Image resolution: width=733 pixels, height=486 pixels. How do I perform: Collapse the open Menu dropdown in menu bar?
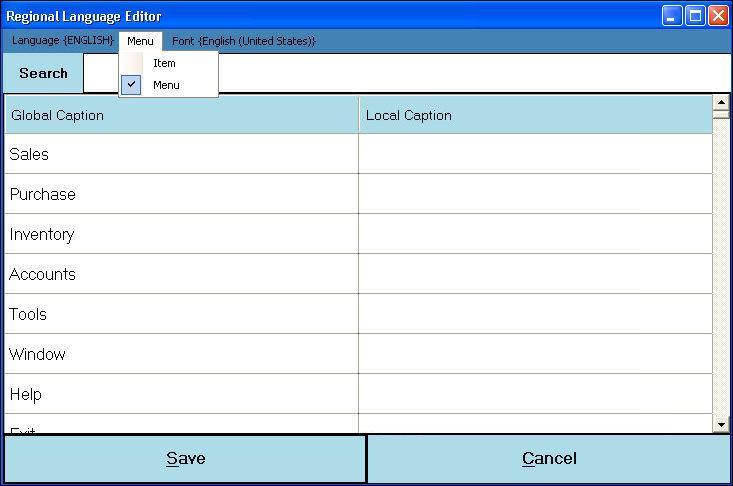coord(140,41)
